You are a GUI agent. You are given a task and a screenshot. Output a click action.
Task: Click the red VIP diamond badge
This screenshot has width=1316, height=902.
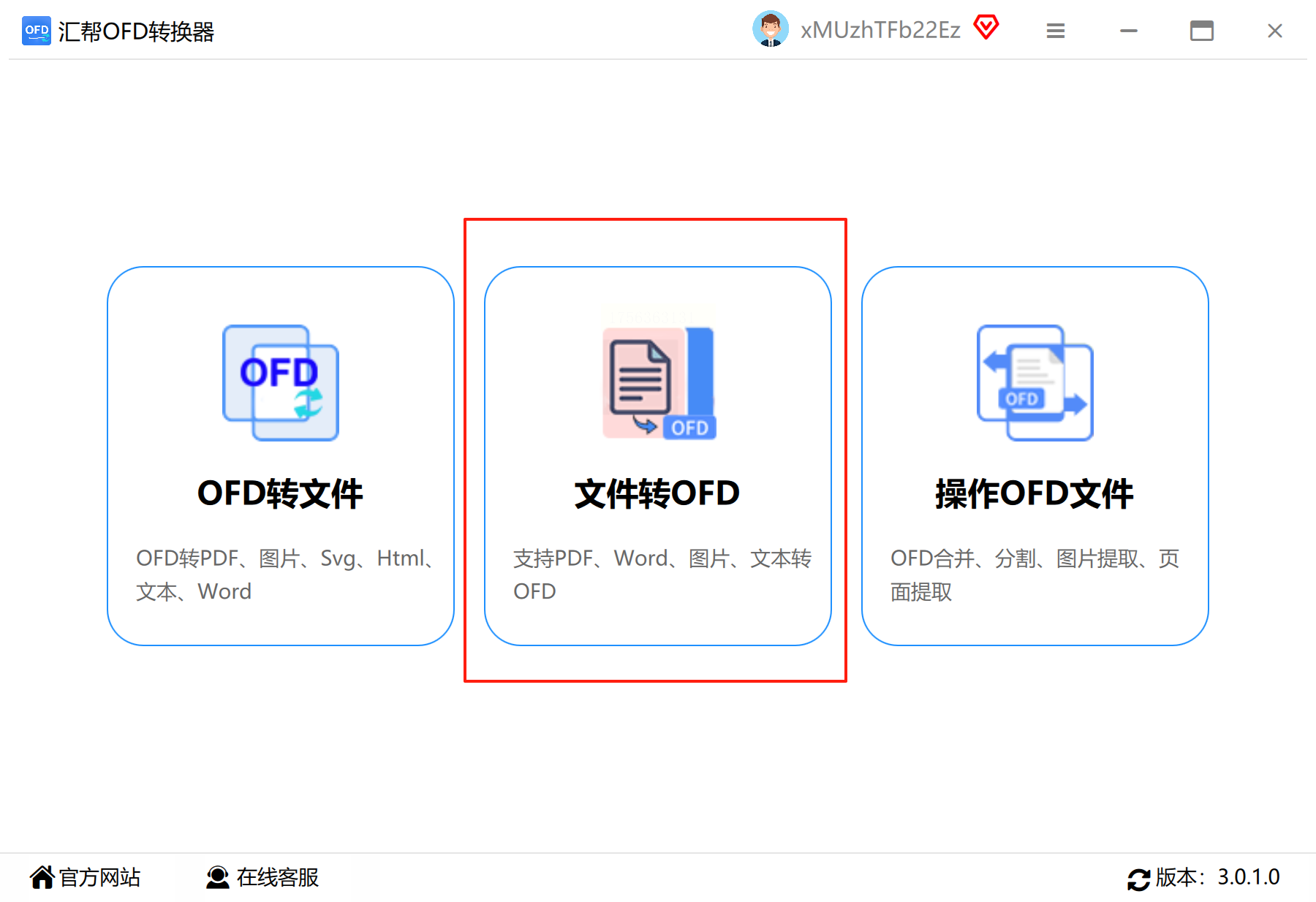986,28
